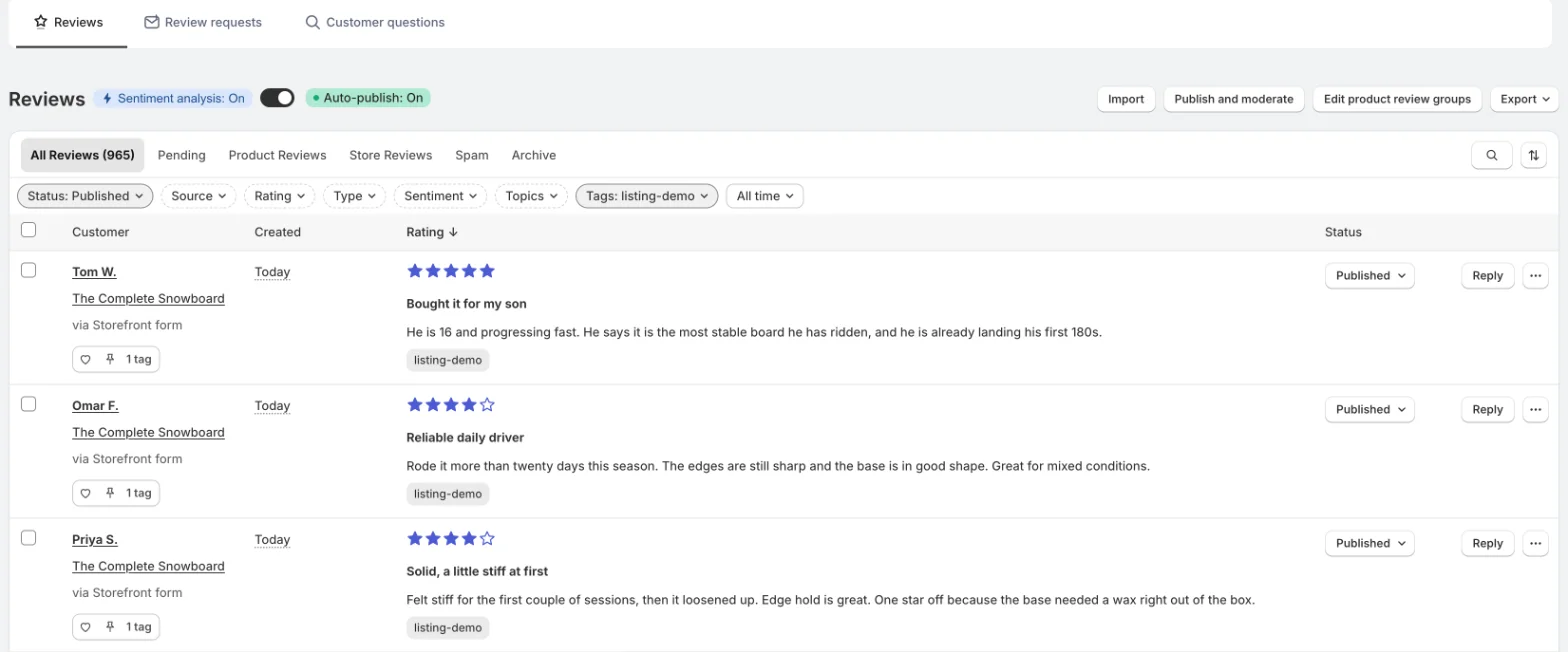1568x652 pixels.
Task: Switch to the Reviews top tab
Action: [68, 22]
